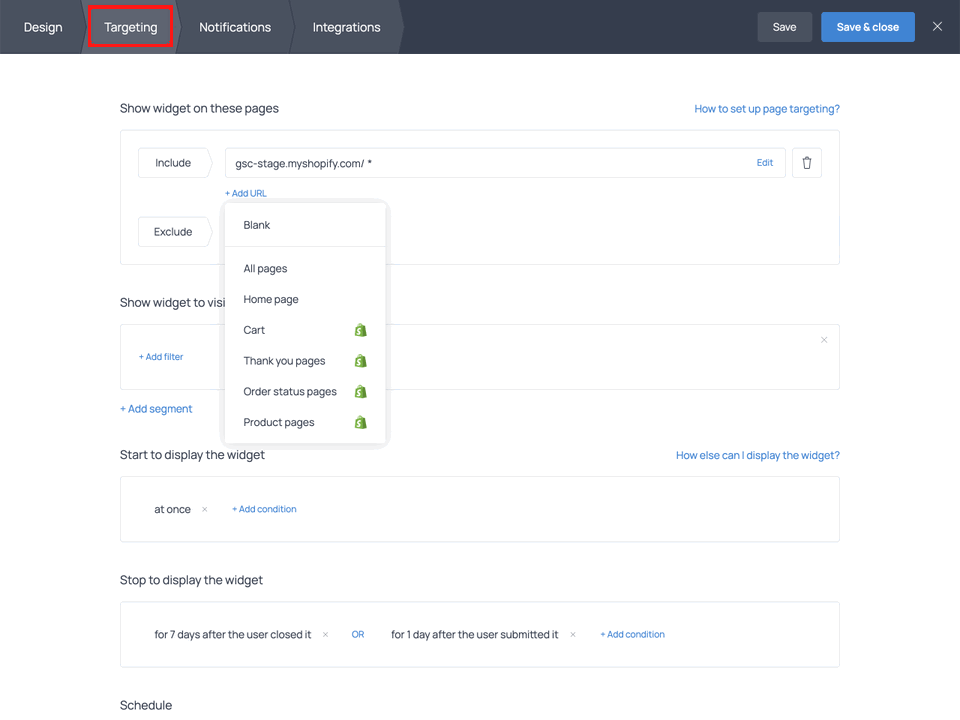Select the Exclude option
This screenshot has height=720, width=960.
click(174, 231)
